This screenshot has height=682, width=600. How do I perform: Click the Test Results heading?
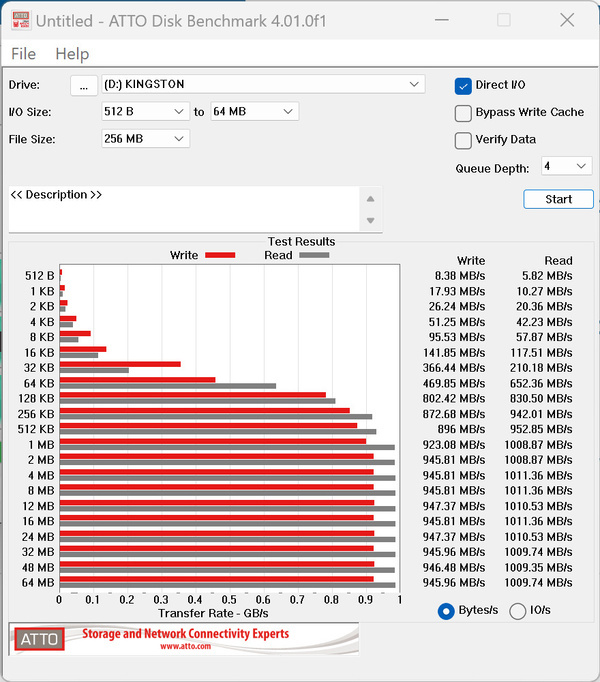301,241
